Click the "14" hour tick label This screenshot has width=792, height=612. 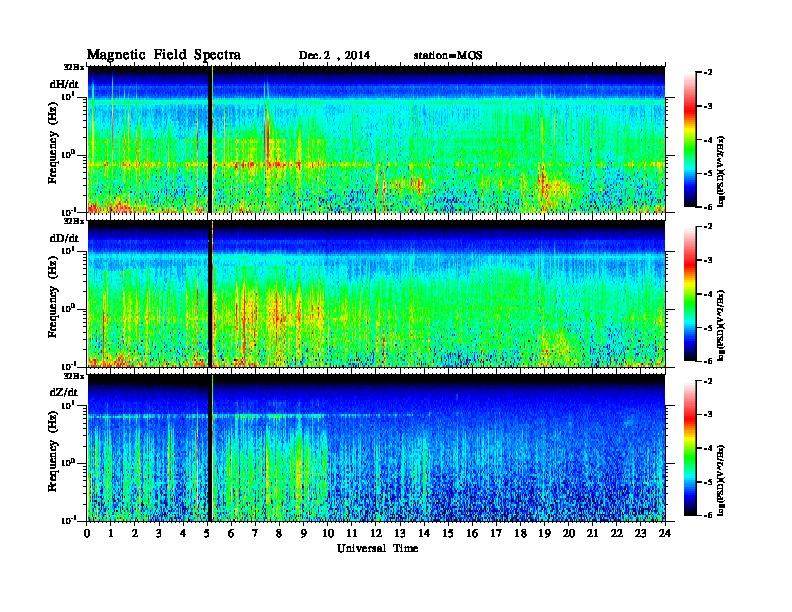pos(424,533)
